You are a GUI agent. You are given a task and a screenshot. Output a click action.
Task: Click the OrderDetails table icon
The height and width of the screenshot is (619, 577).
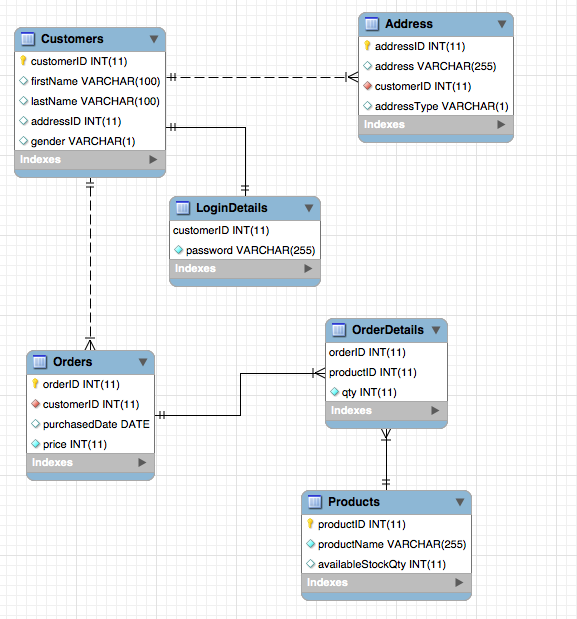point(339,330)
